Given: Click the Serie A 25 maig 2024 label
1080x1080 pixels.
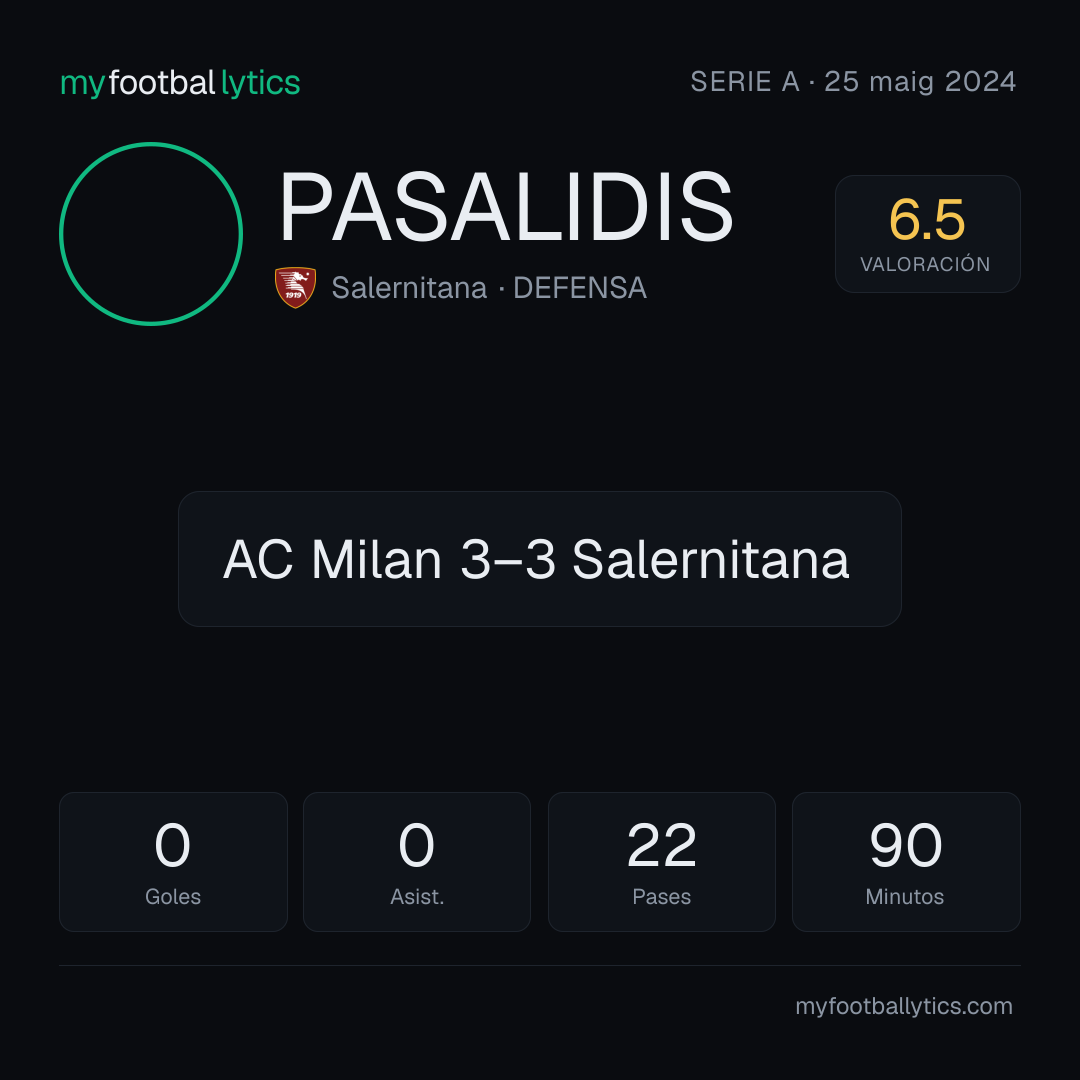Looking at the screenshot, I should pyautogui.click(x=853, y=81).
